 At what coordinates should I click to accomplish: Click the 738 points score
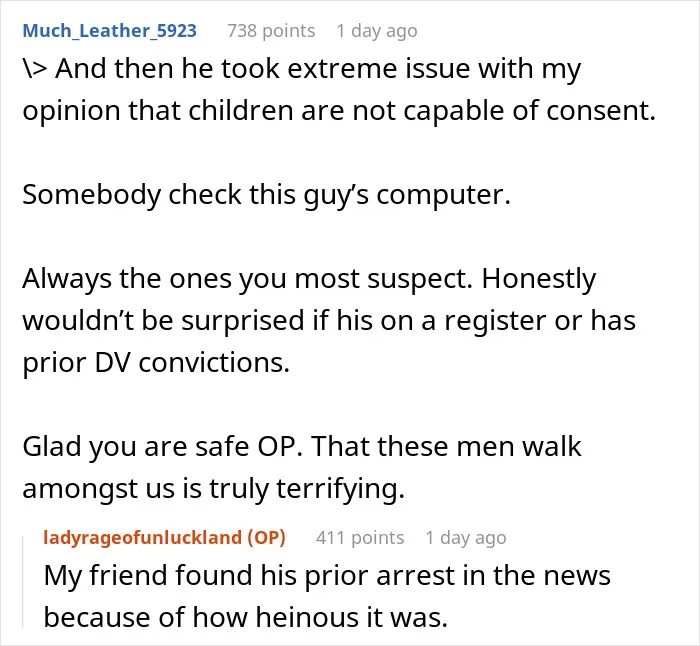click(271, 31)
